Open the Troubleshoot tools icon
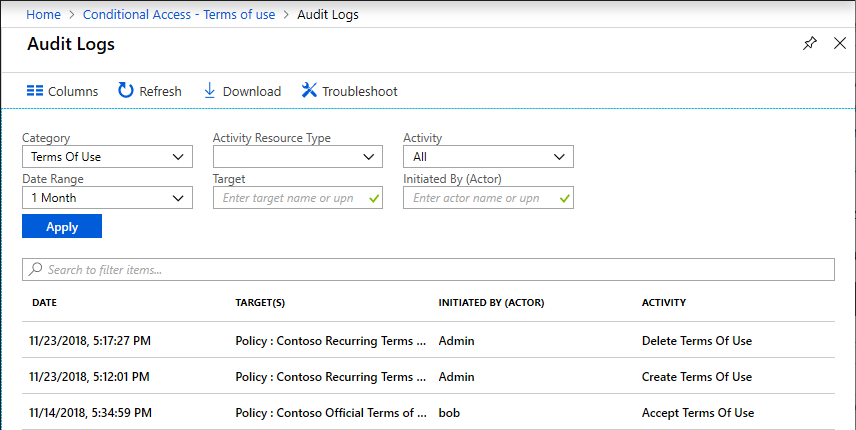Image resolution: width=856 pixels, height=430 pixels. (x=309, y=91)
